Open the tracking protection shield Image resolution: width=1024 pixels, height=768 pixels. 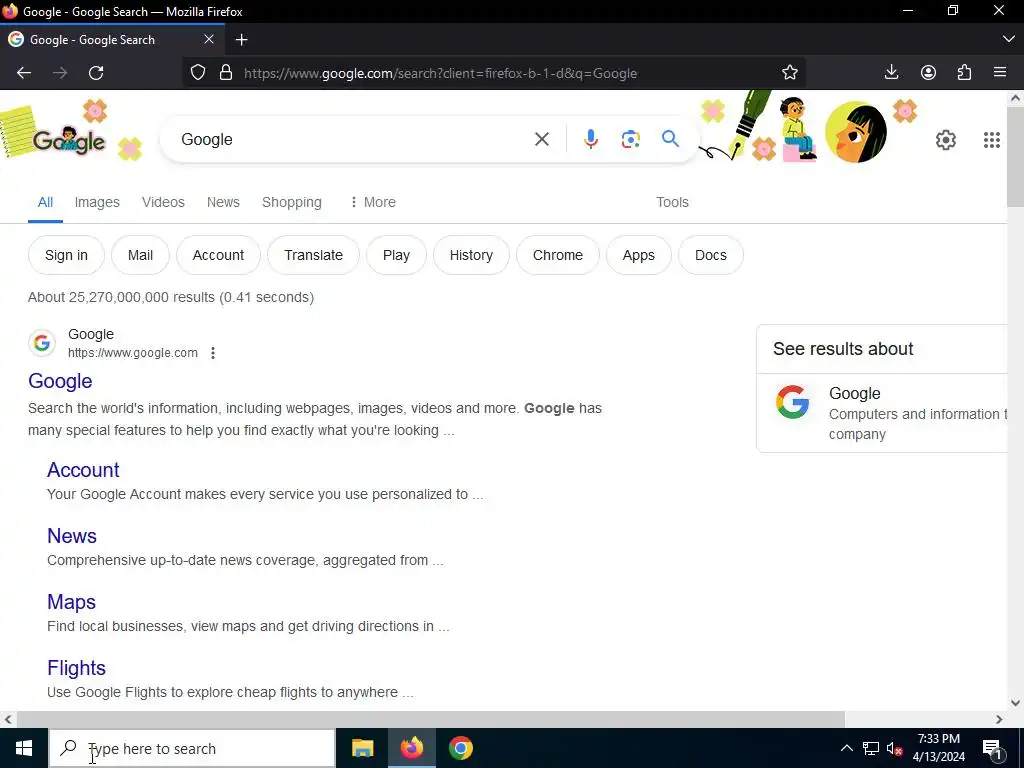(198, 72)
